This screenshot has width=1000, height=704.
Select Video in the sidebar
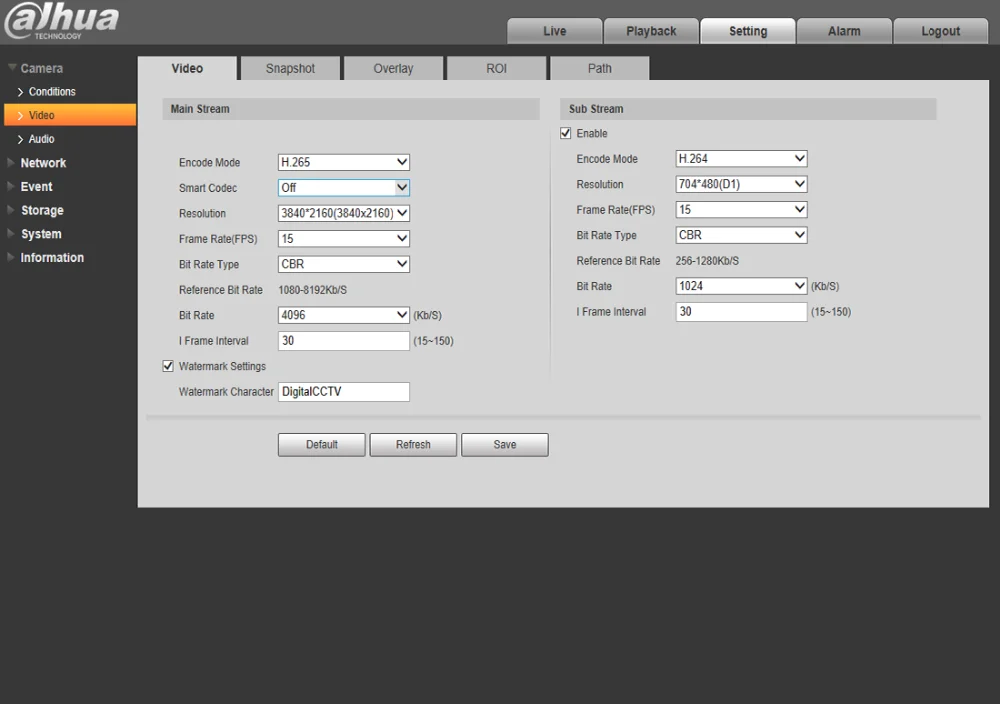click(x=70, y=115)
